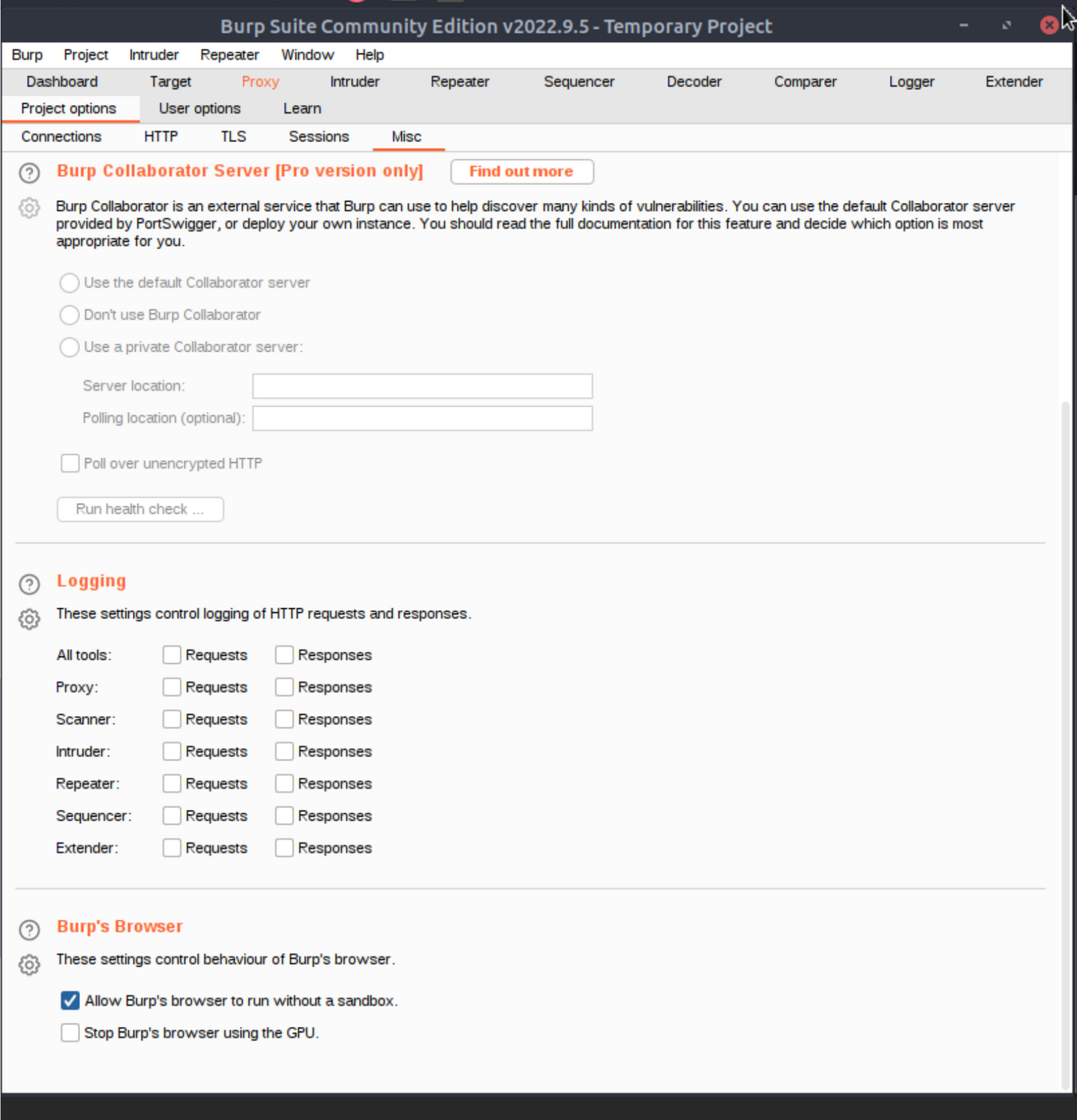Tick Proxy Requests logging checkbox
This screenshot has height=1120, width=1077.
point(171,687)
